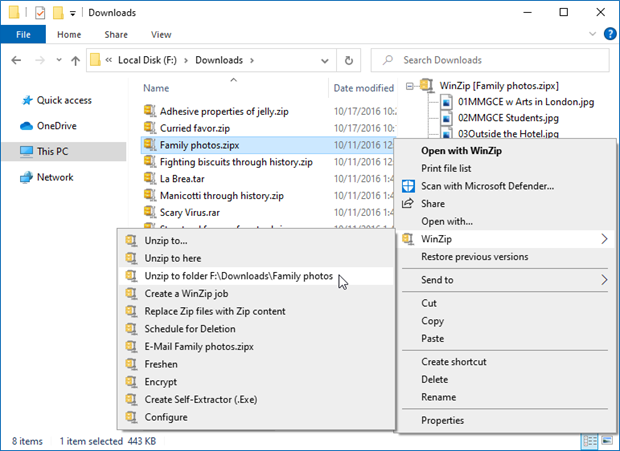The height and width of the screenshot is (451, 620).
Task: Click the icon beside Replace Zip files with Zip content
Action: pos(131,311)
